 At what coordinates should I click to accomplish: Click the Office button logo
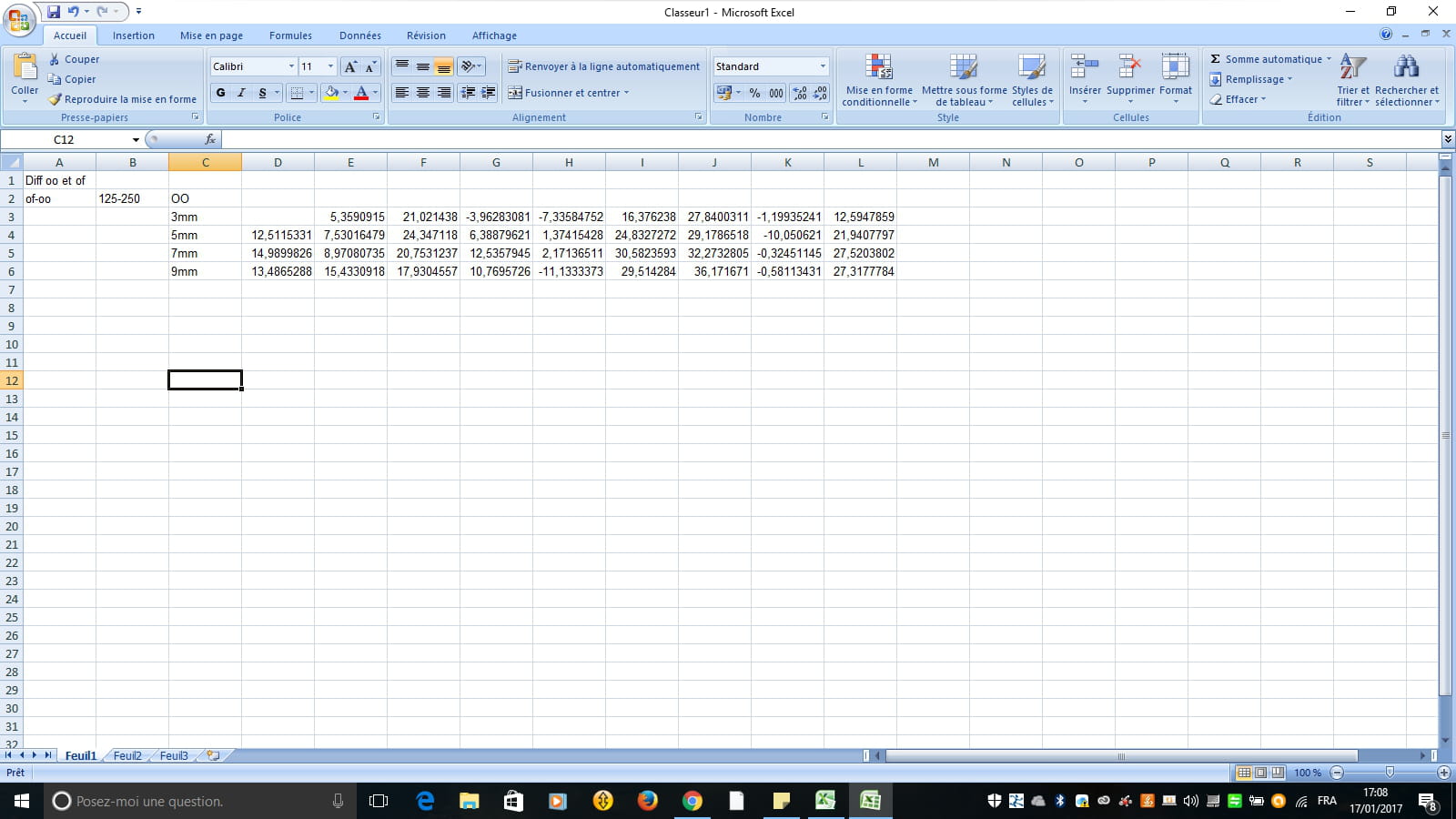(19, 19)
